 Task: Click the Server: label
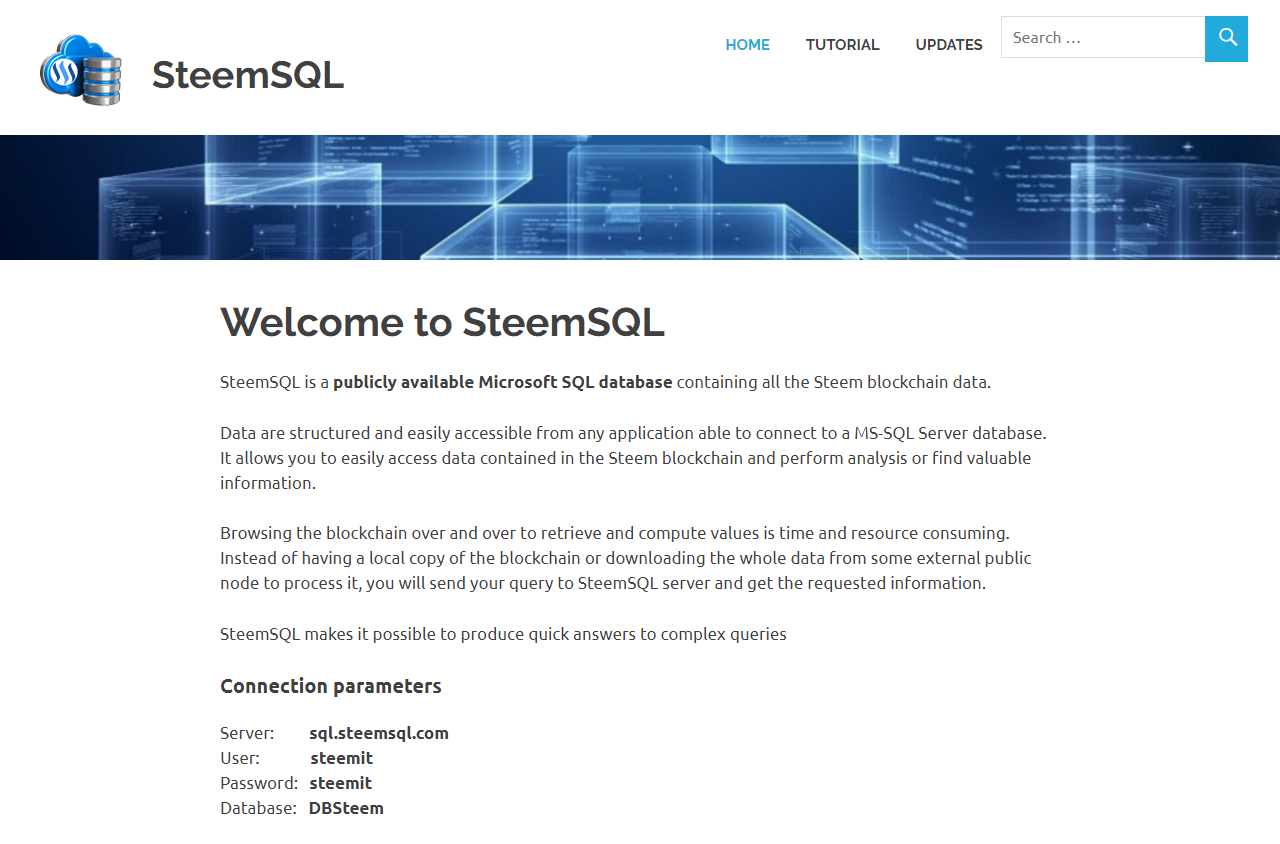(247, 733)
